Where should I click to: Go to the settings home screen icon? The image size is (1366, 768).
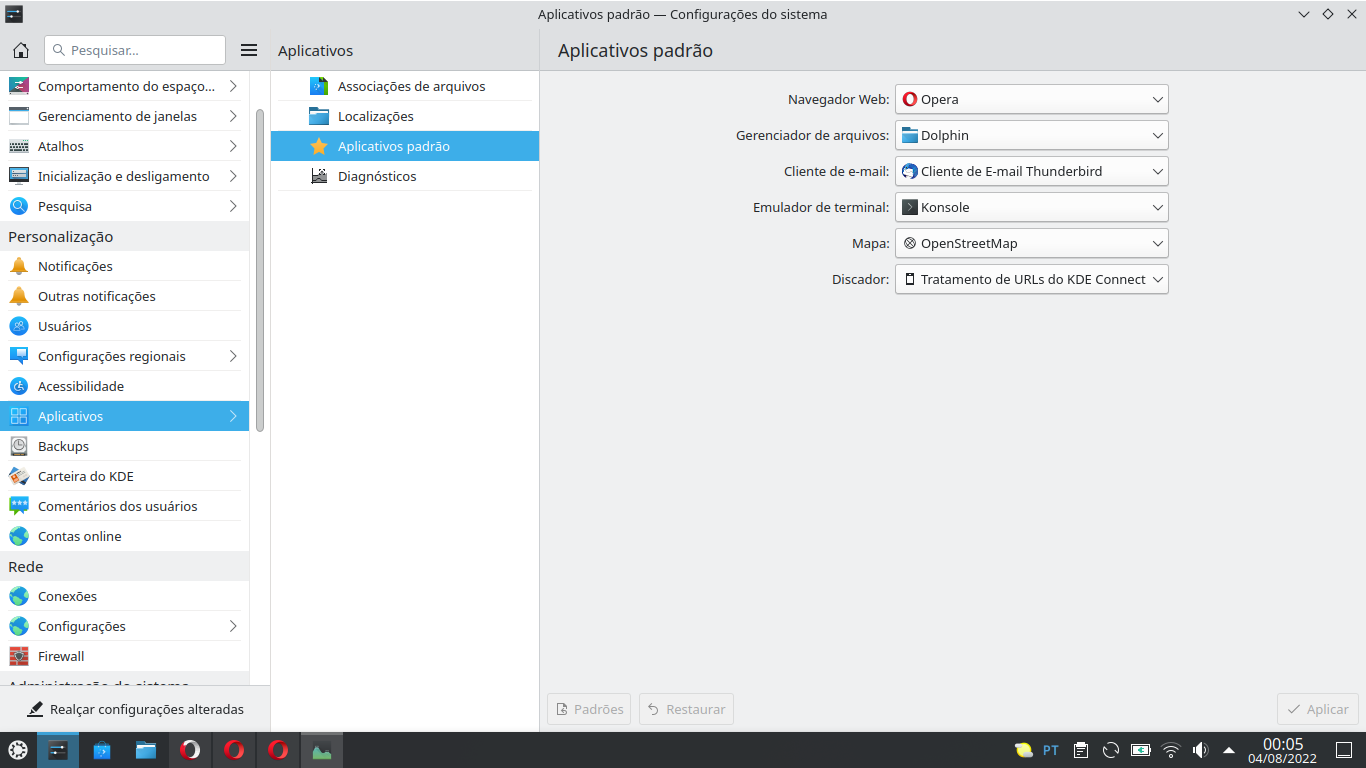click(x=20, y=50)
